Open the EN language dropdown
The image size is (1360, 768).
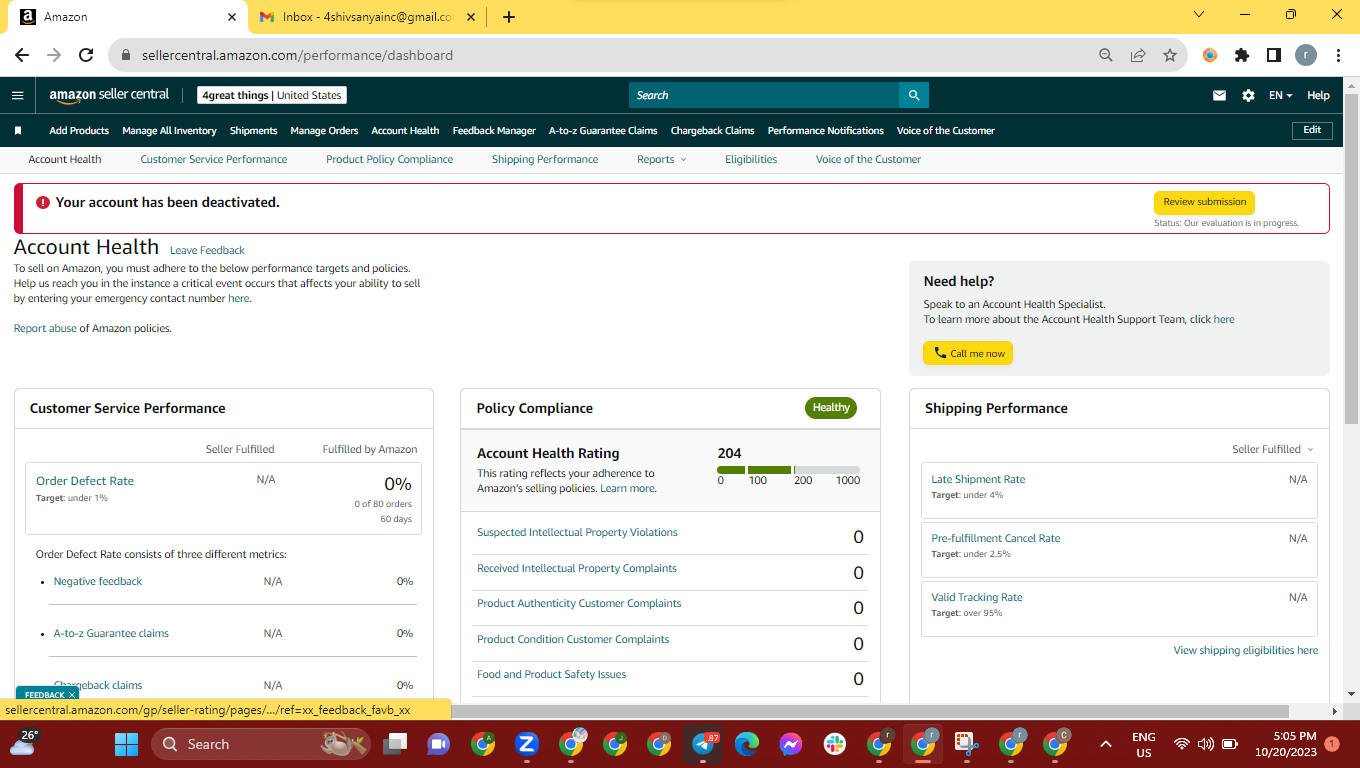1280,95
